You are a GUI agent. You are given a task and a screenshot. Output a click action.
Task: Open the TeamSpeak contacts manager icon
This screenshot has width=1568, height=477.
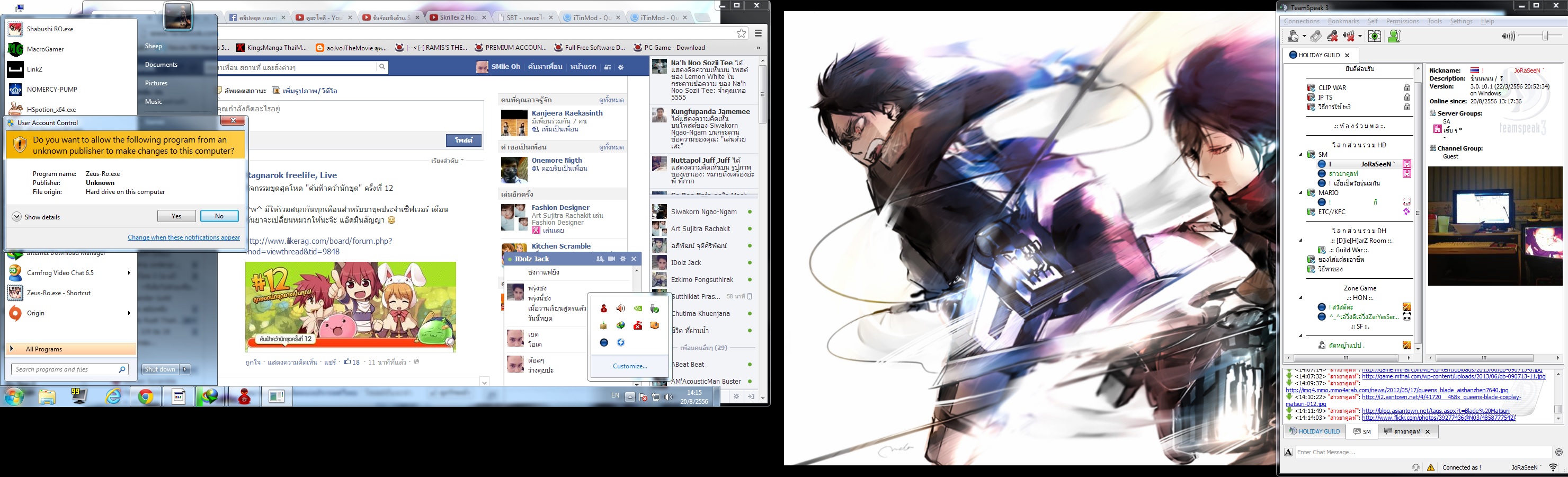pyautogui.click(x=1394, y=37)
